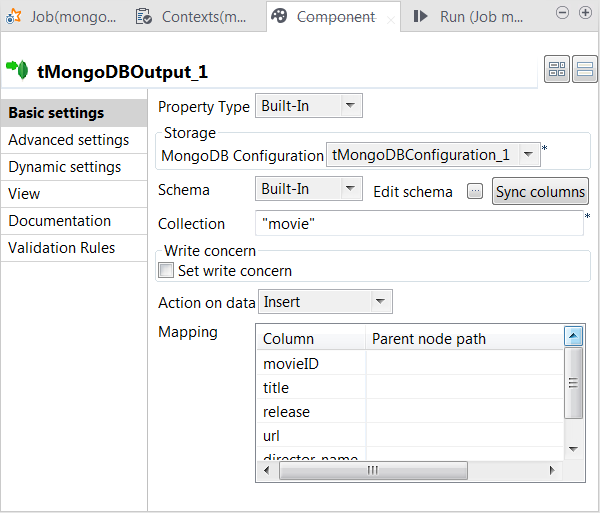600x513 pixels.
Task: Open Action on data dropdown
Action: tap(380, 301)
